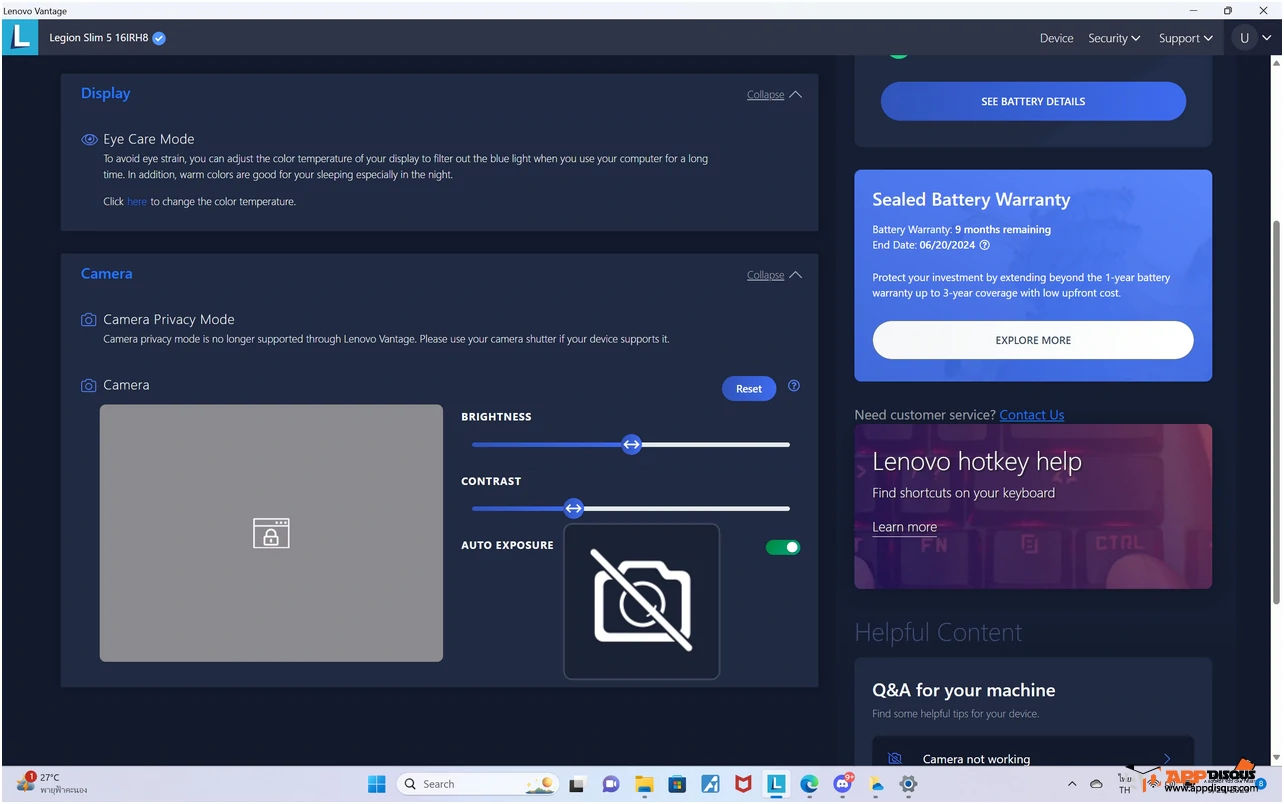Click the Camera Privacy Mode camera icon
This screenshot has width=1284, height=804.
click(89, 320)
